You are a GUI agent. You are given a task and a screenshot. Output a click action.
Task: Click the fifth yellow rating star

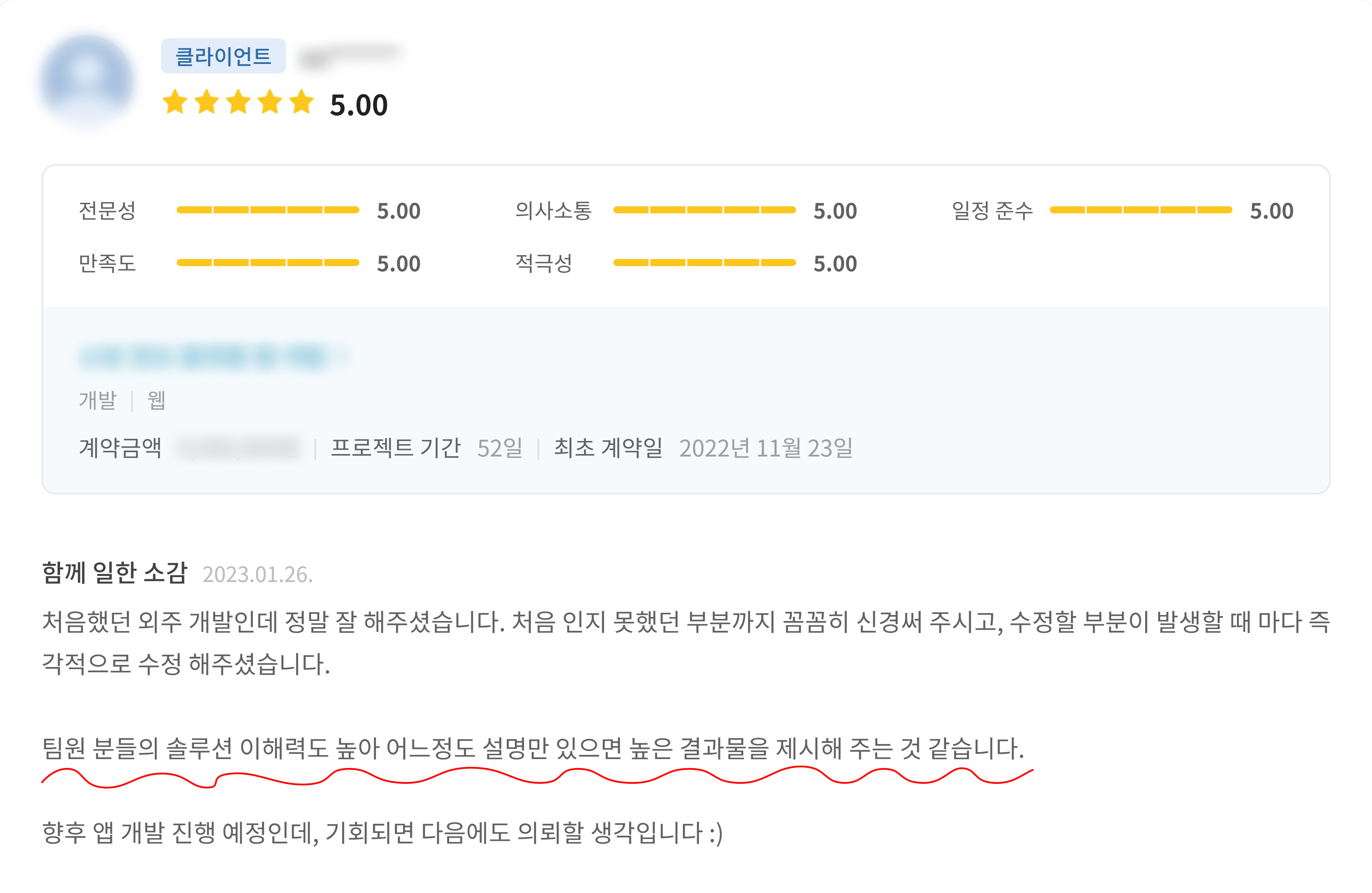click(x=301, y=103)
